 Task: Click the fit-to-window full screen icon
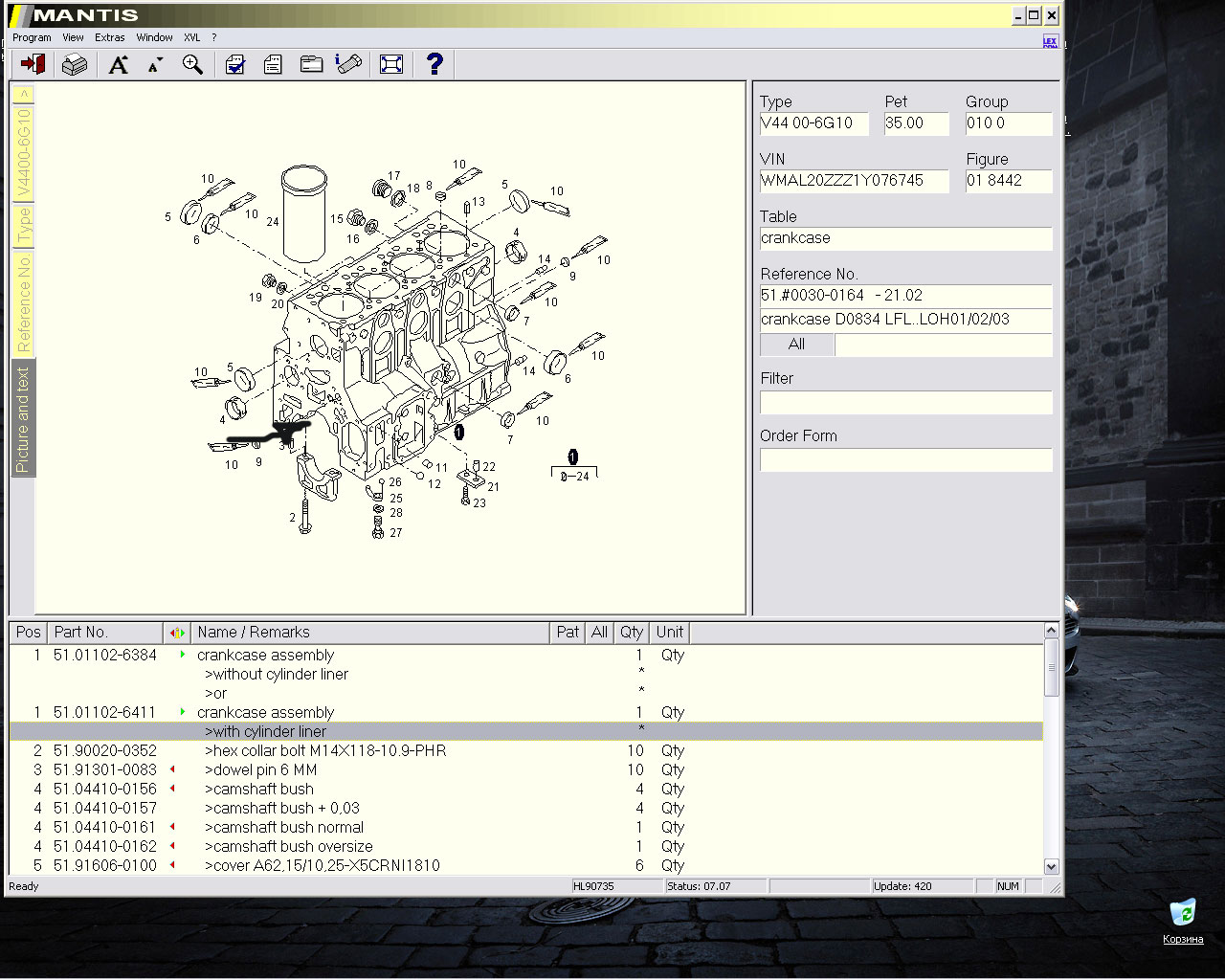click(391, 64)
